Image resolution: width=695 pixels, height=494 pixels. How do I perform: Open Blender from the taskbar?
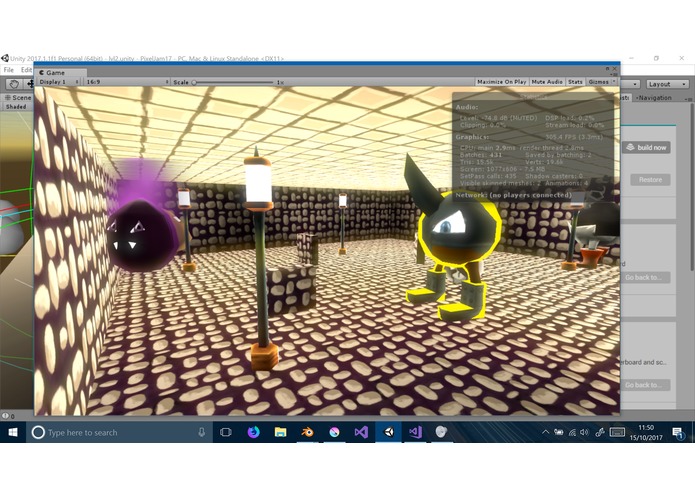tap(307, 432)
